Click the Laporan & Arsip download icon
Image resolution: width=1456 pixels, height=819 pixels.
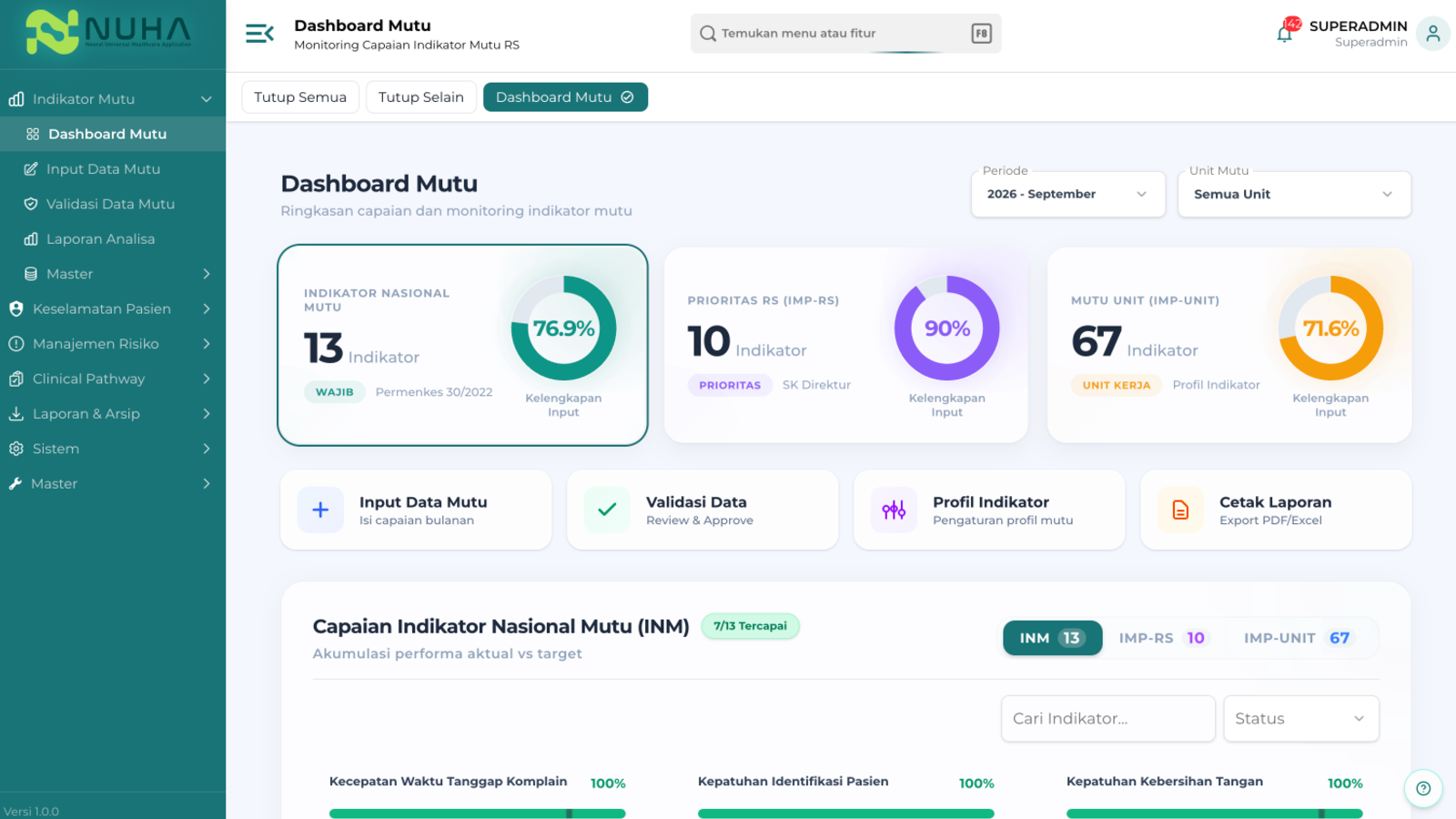pyautogui.click(x=15, y=414)
